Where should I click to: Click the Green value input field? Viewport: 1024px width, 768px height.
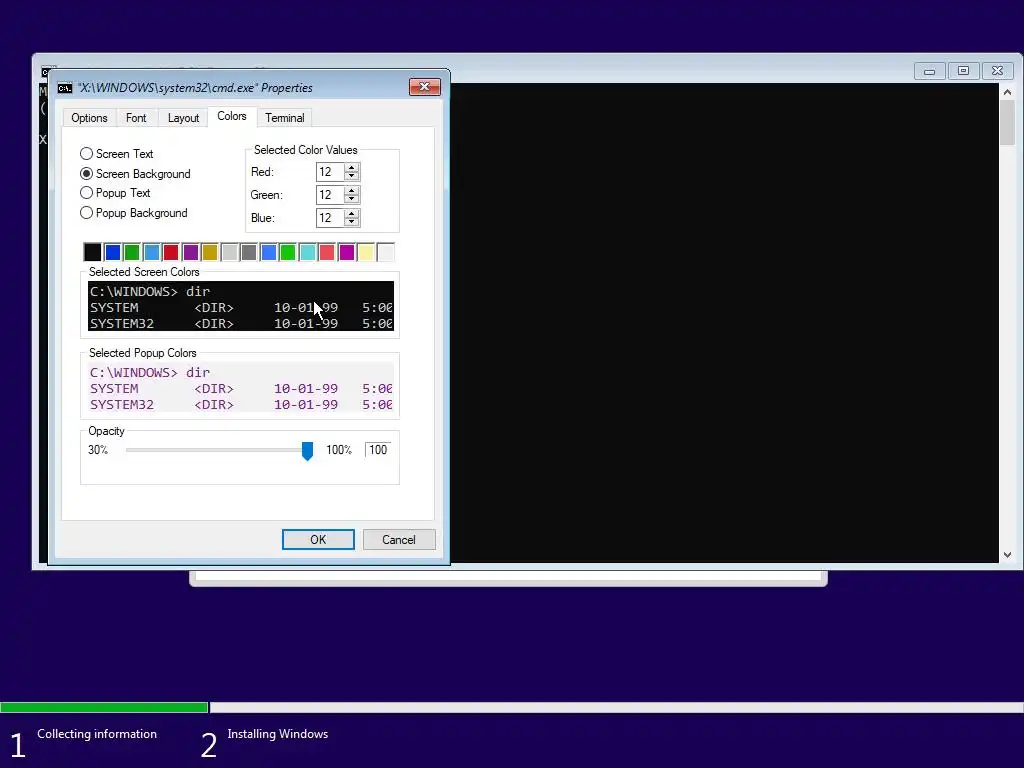pos(330,195)
